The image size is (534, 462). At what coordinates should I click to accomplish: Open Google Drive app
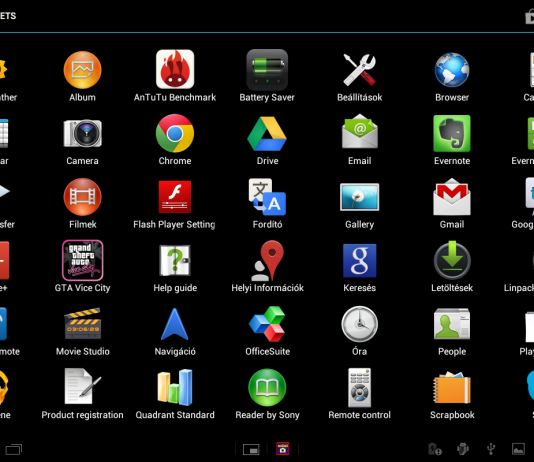coord(267,133)
